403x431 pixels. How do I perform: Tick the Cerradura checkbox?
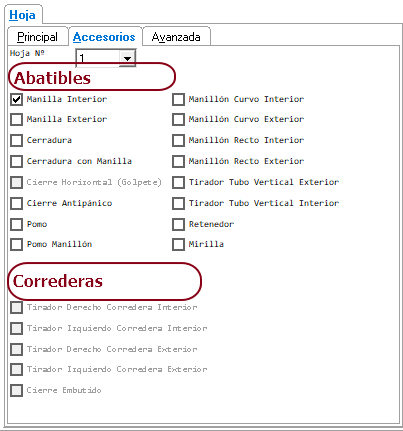pyautogui.click(x=16, y=140)
